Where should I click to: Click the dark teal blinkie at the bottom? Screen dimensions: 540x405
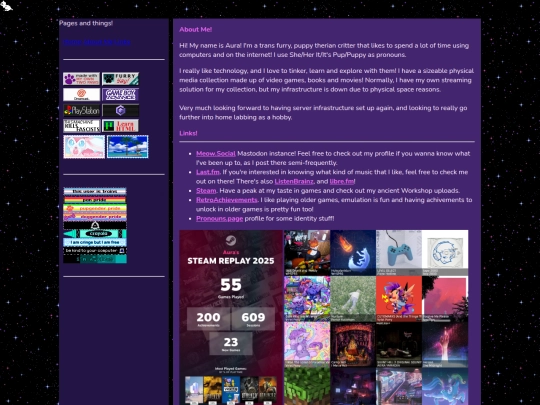(95, 259)
